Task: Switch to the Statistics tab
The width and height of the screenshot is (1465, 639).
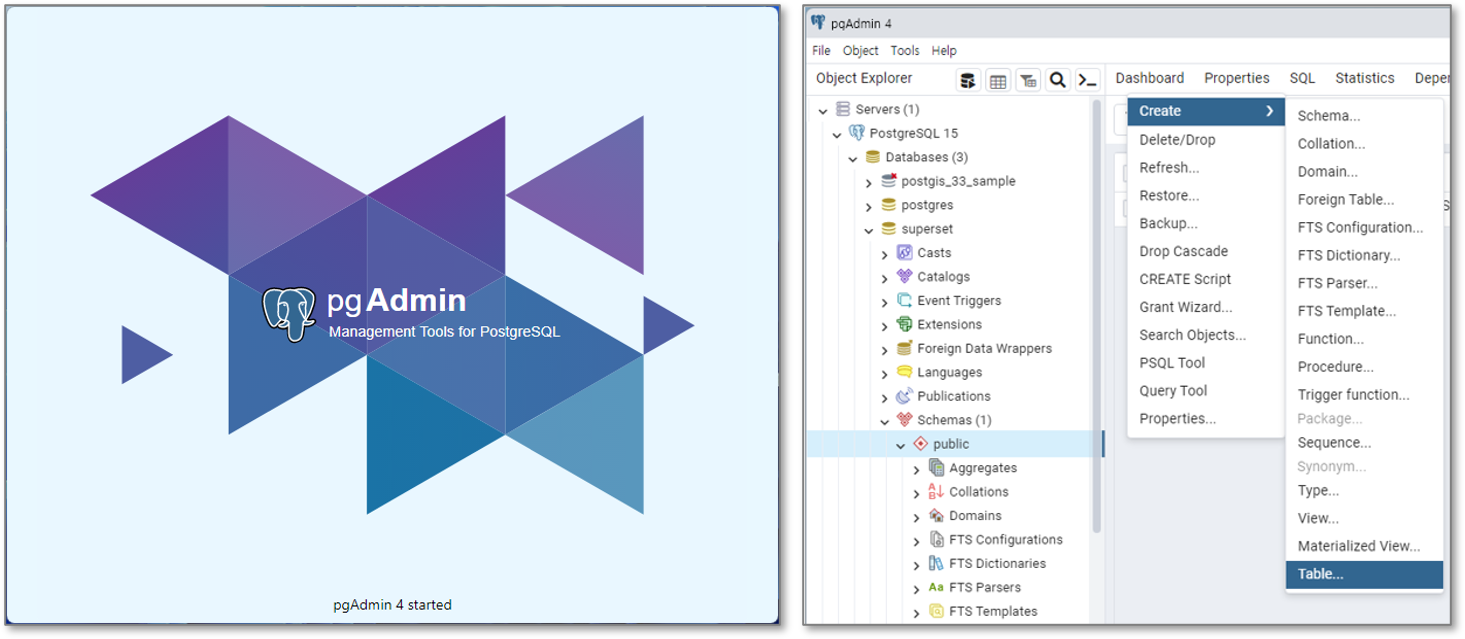Action: pyautogui.click(x=1365, y=78)
